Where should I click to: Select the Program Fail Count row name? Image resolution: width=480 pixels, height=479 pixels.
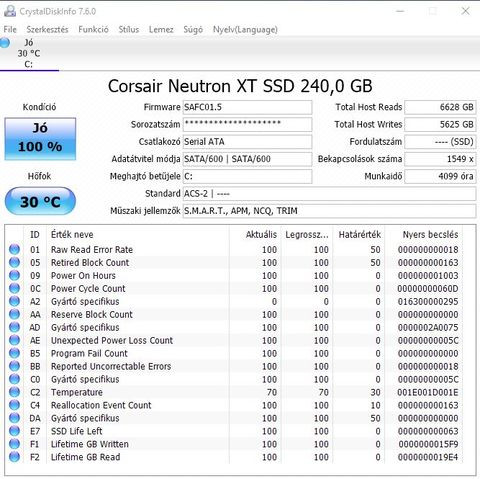click(x=89, y=353)
